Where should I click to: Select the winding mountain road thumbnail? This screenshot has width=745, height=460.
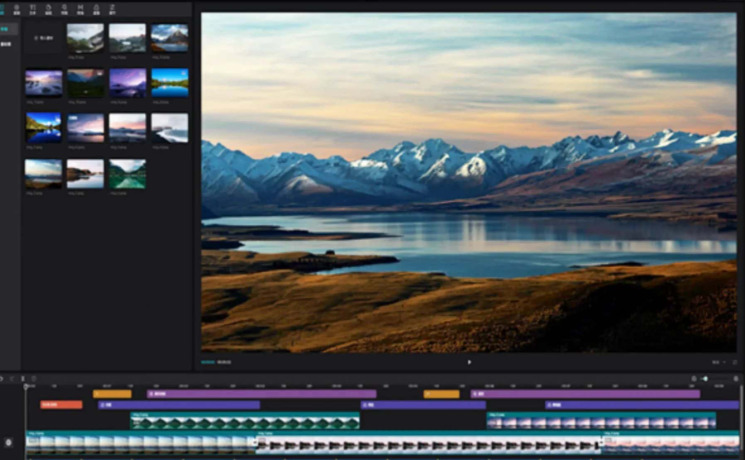point(86,38)
